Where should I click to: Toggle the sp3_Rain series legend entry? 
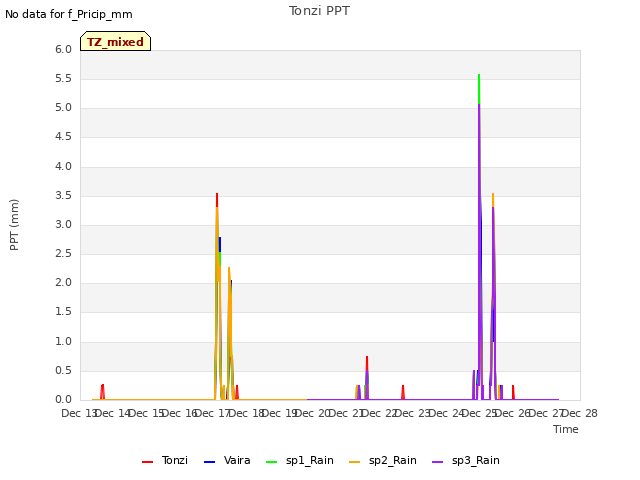tap(466, 460)
